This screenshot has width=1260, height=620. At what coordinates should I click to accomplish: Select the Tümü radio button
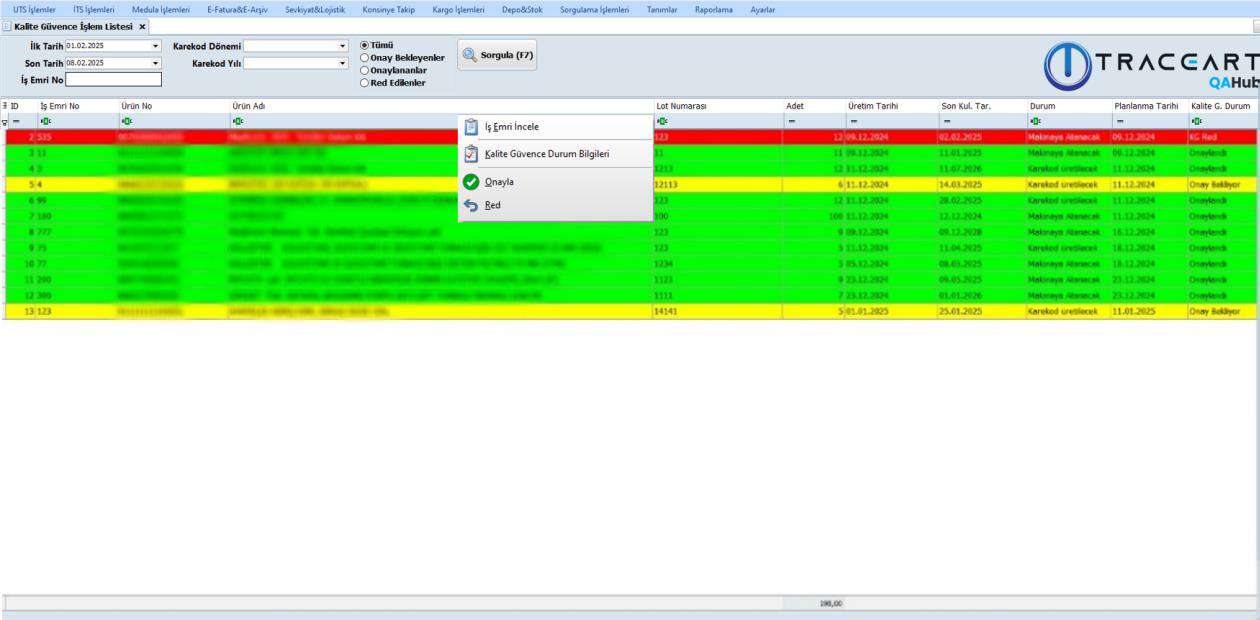point(364,45)
